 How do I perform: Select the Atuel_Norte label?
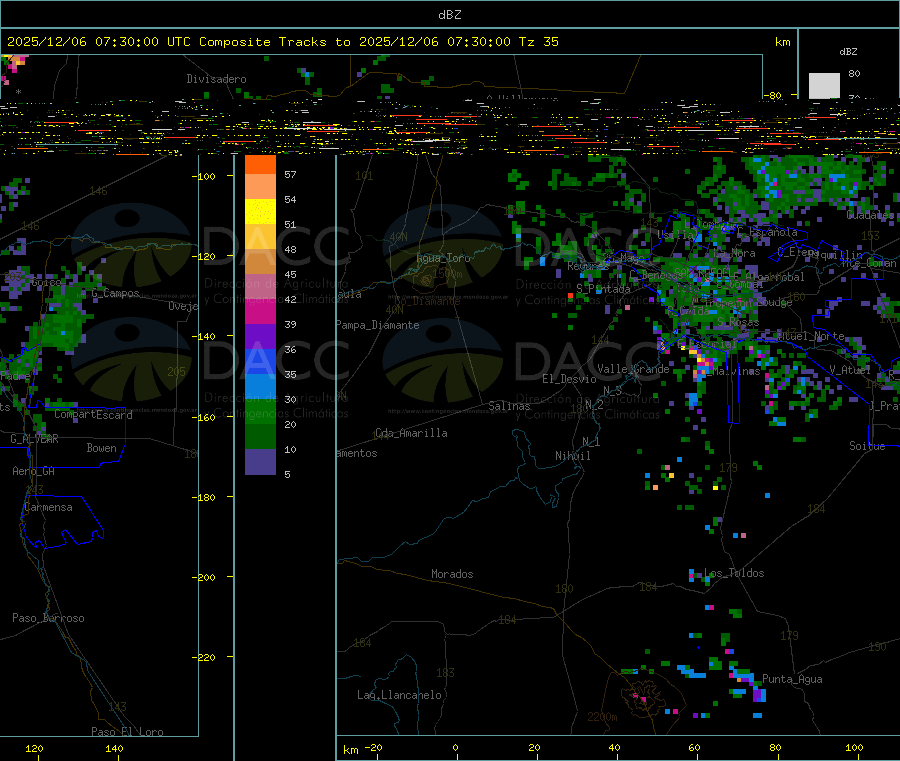click(810, 336)
